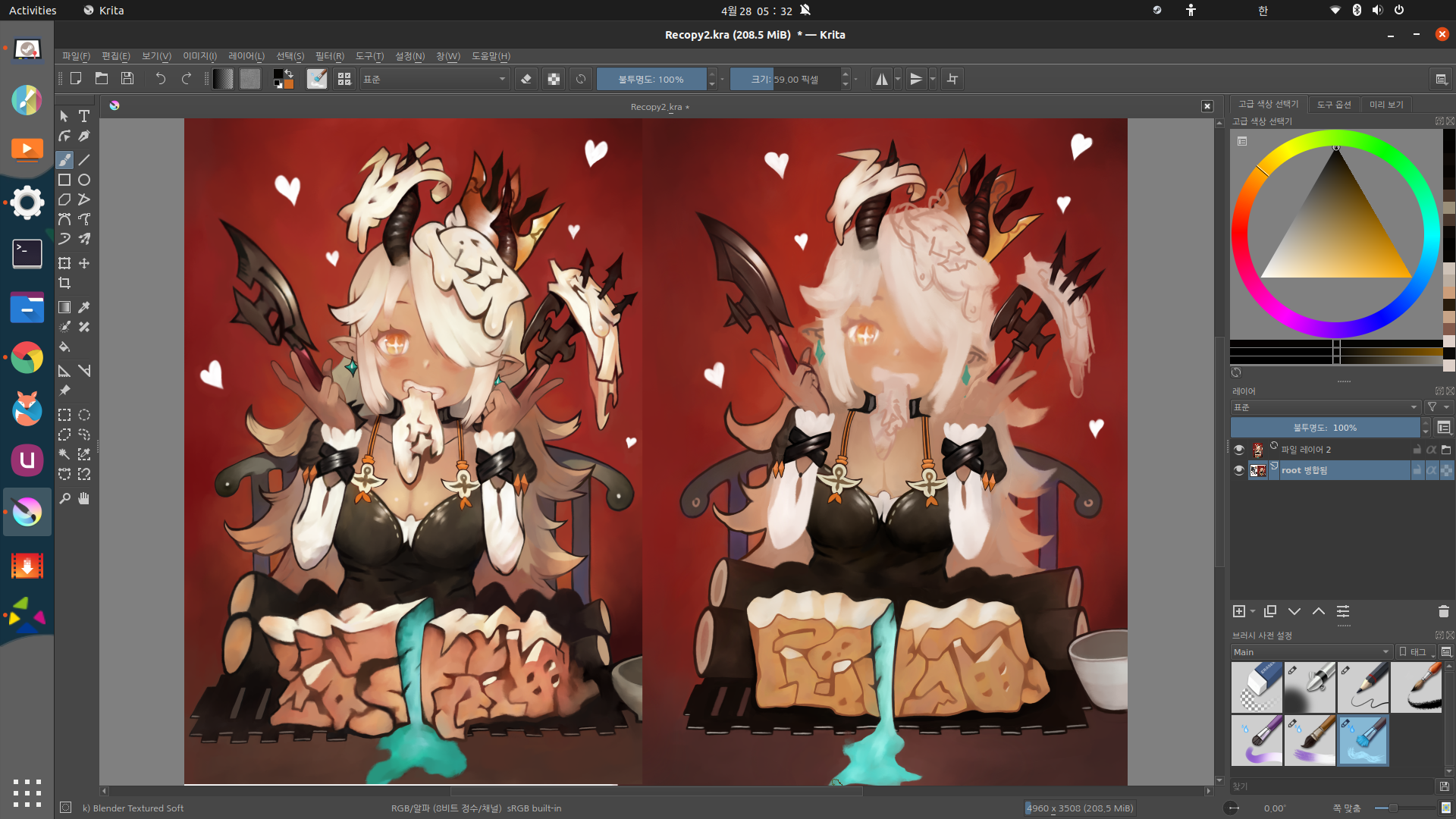
Task: Delete the selected layer
Action: (1443, 611)
